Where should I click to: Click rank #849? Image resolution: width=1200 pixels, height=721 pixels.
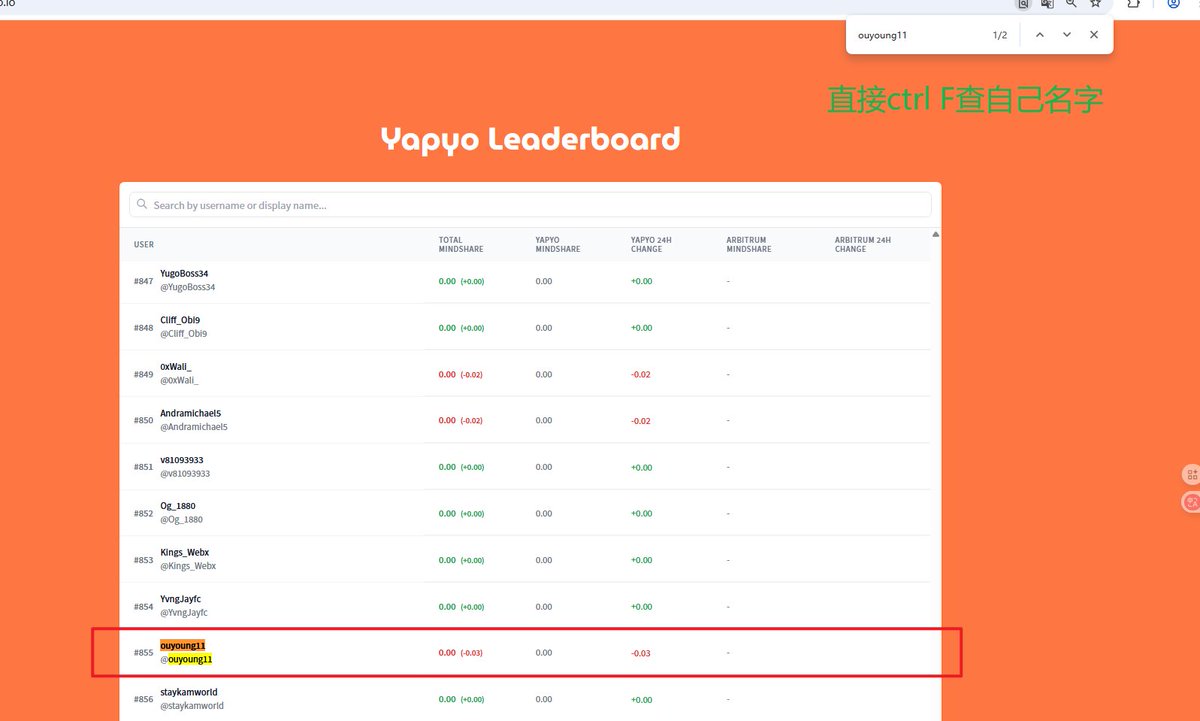pos(143,374)
